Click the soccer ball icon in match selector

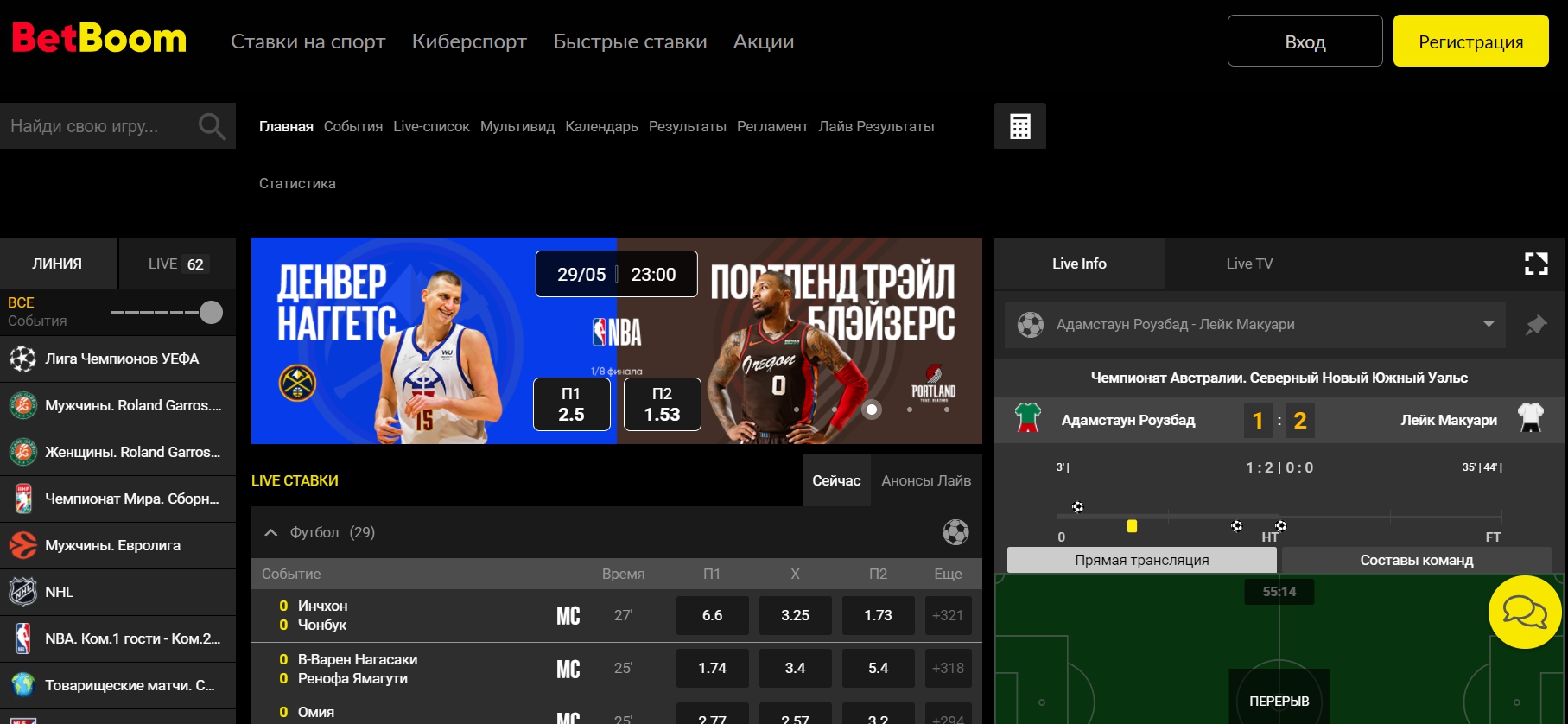tap(1031, 325)
